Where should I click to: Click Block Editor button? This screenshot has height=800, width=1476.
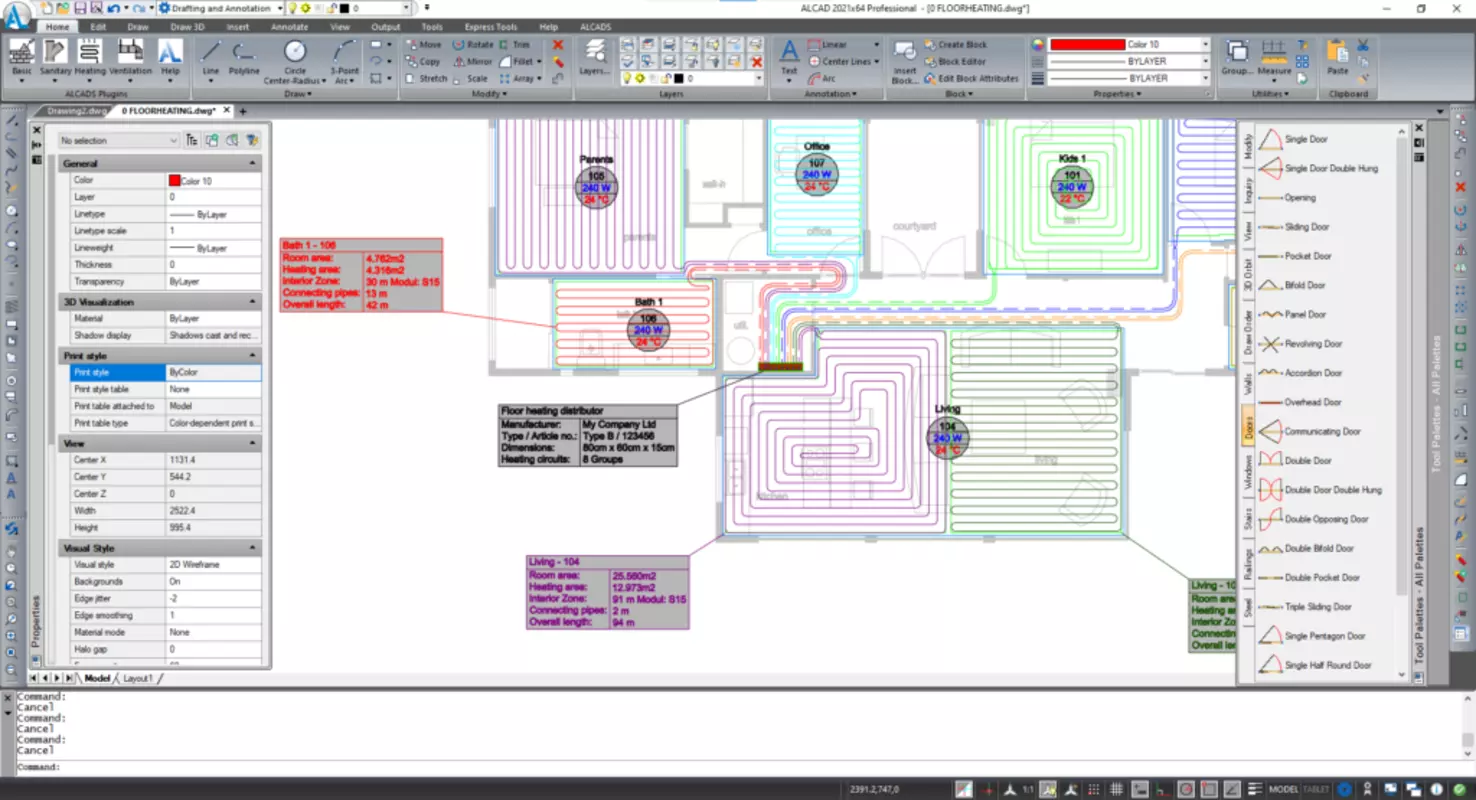point(954,61)
